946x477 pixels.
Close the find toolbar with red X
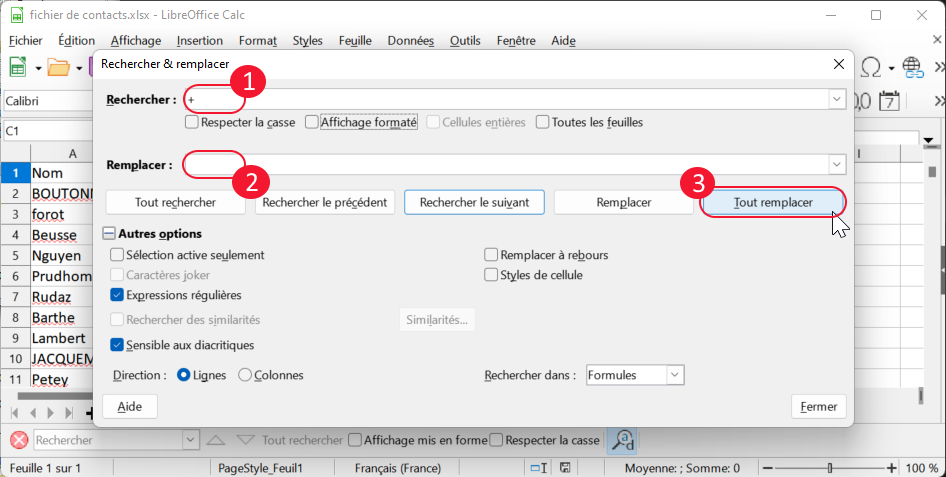click(19, 440)
